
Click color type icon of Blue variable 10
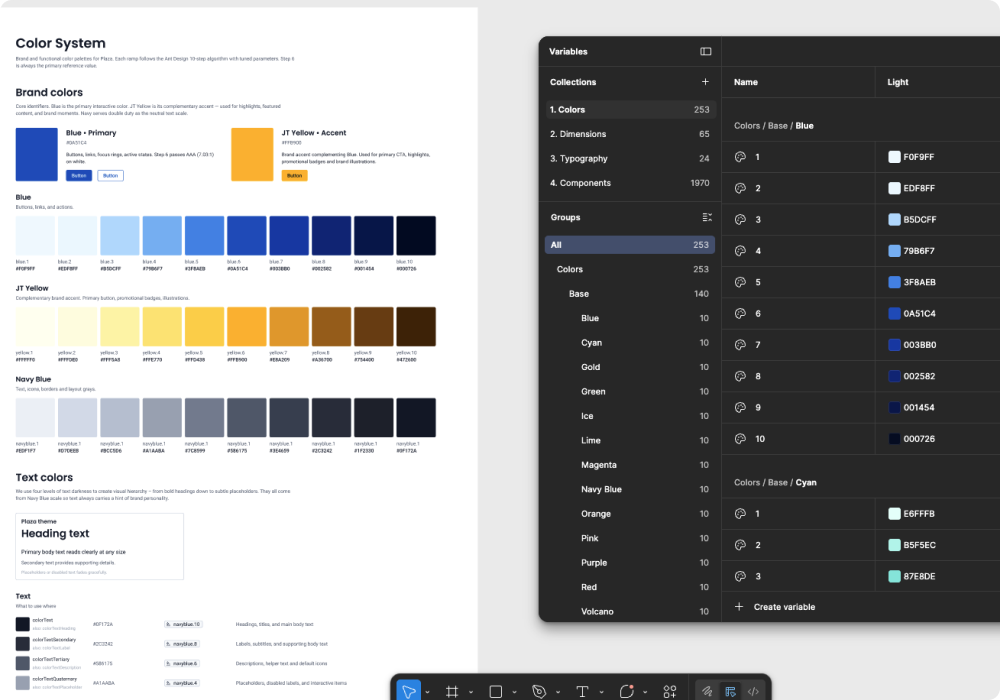(740, 439)
